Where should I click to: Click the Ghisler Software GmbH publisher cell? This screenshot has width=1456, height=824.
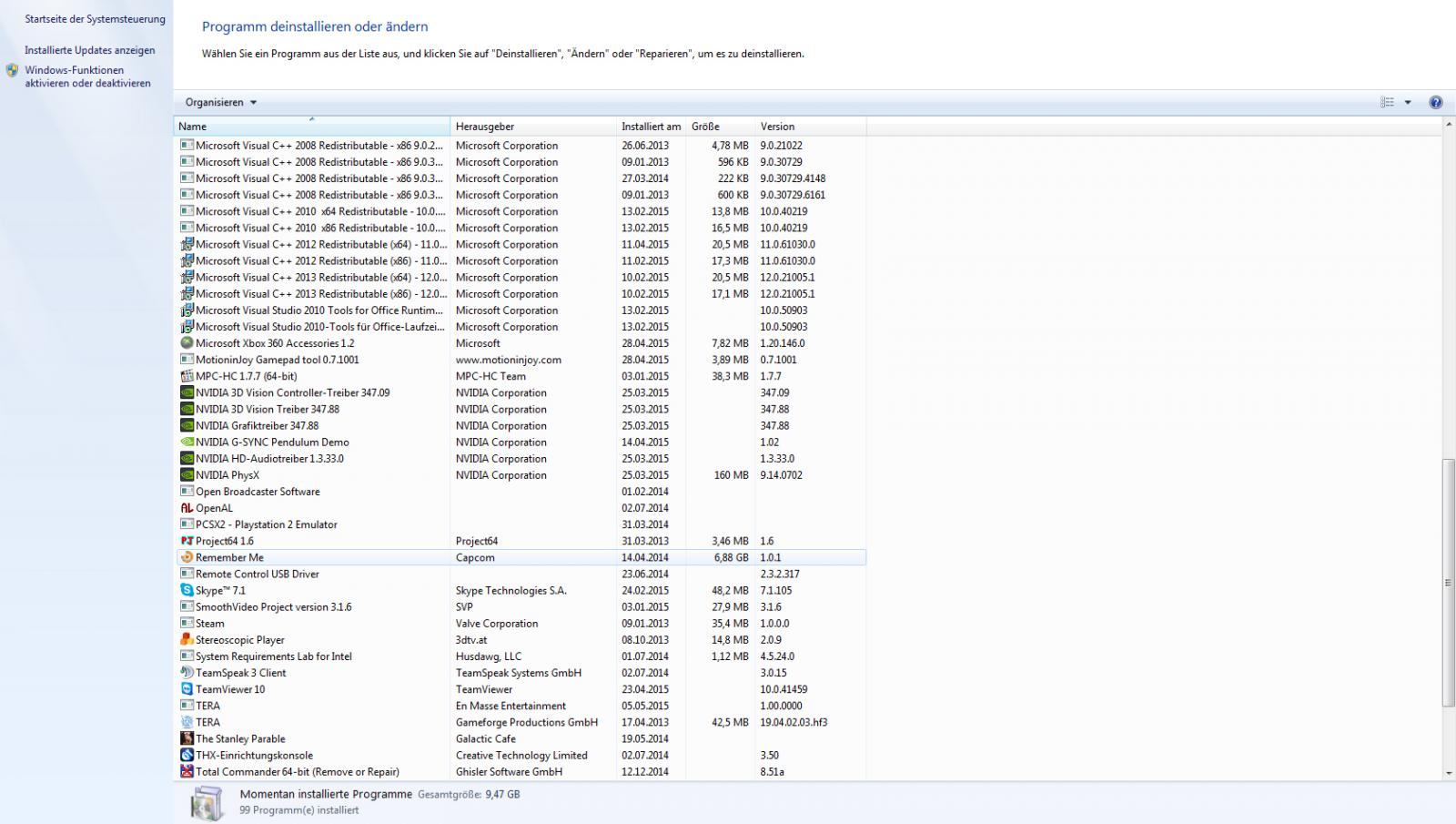[x=509, y=772]
